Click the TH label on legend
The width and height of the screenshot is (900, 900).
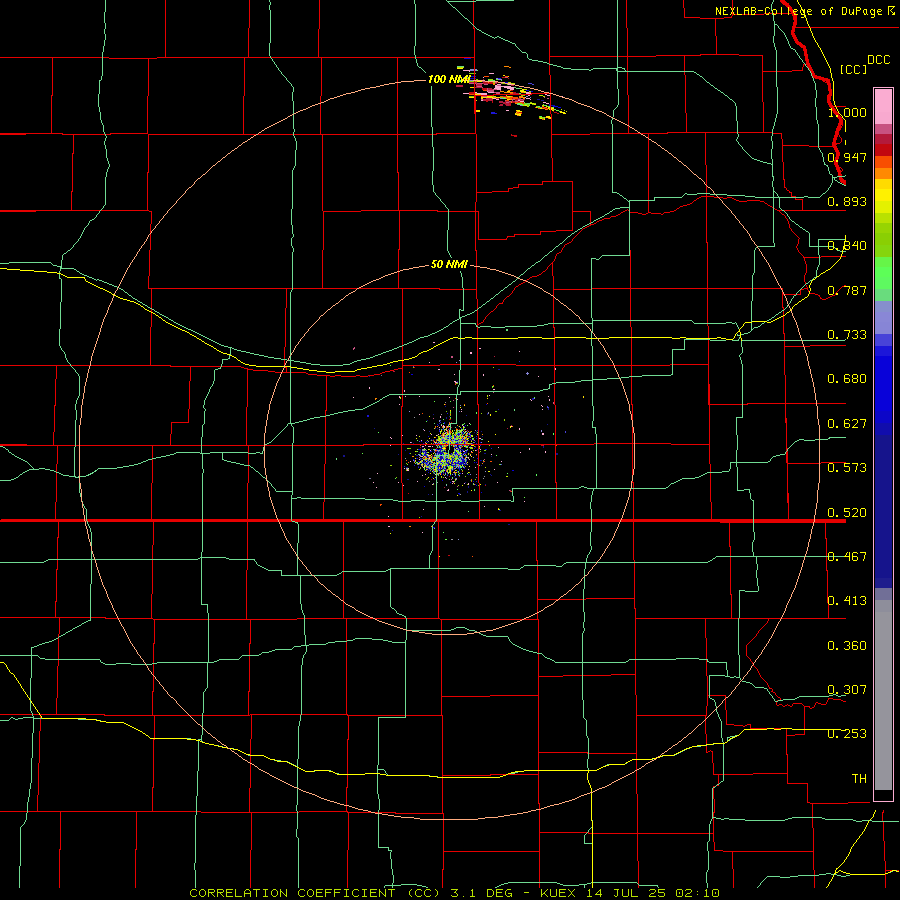[859, 779]
